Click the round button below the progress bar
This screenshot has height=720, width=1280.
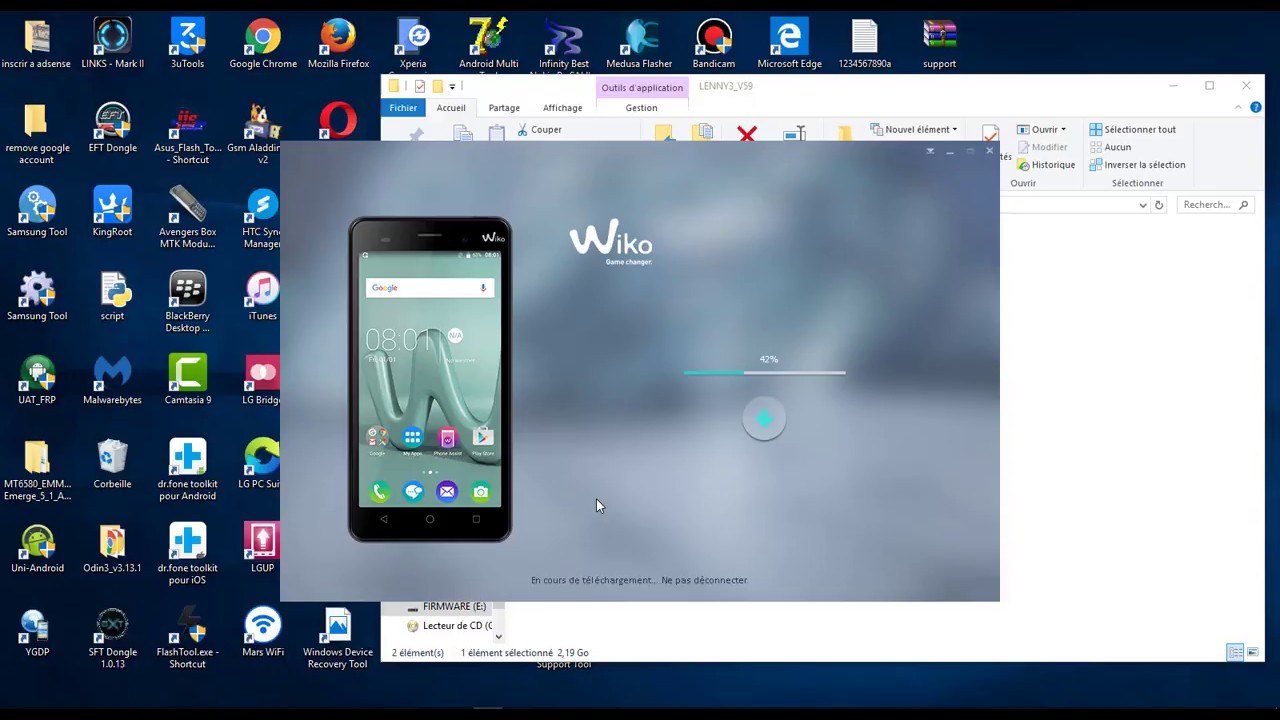pos(764,420)
